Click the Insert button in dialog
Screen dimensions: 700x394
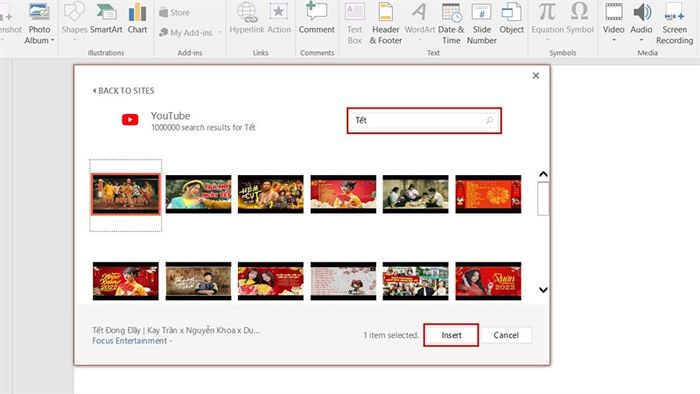pos(451,335)
